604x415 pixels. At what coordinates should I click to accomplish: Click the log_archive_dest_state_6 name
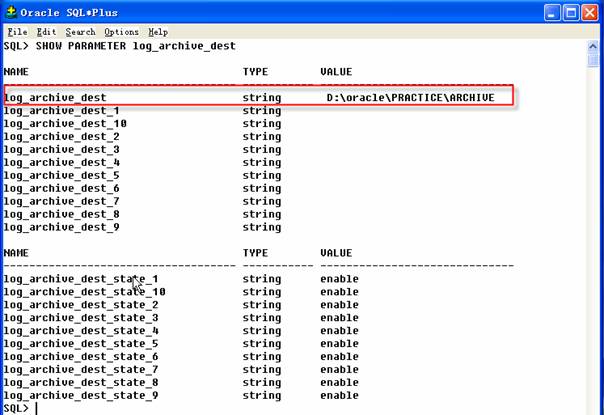(x=81, y=357)
